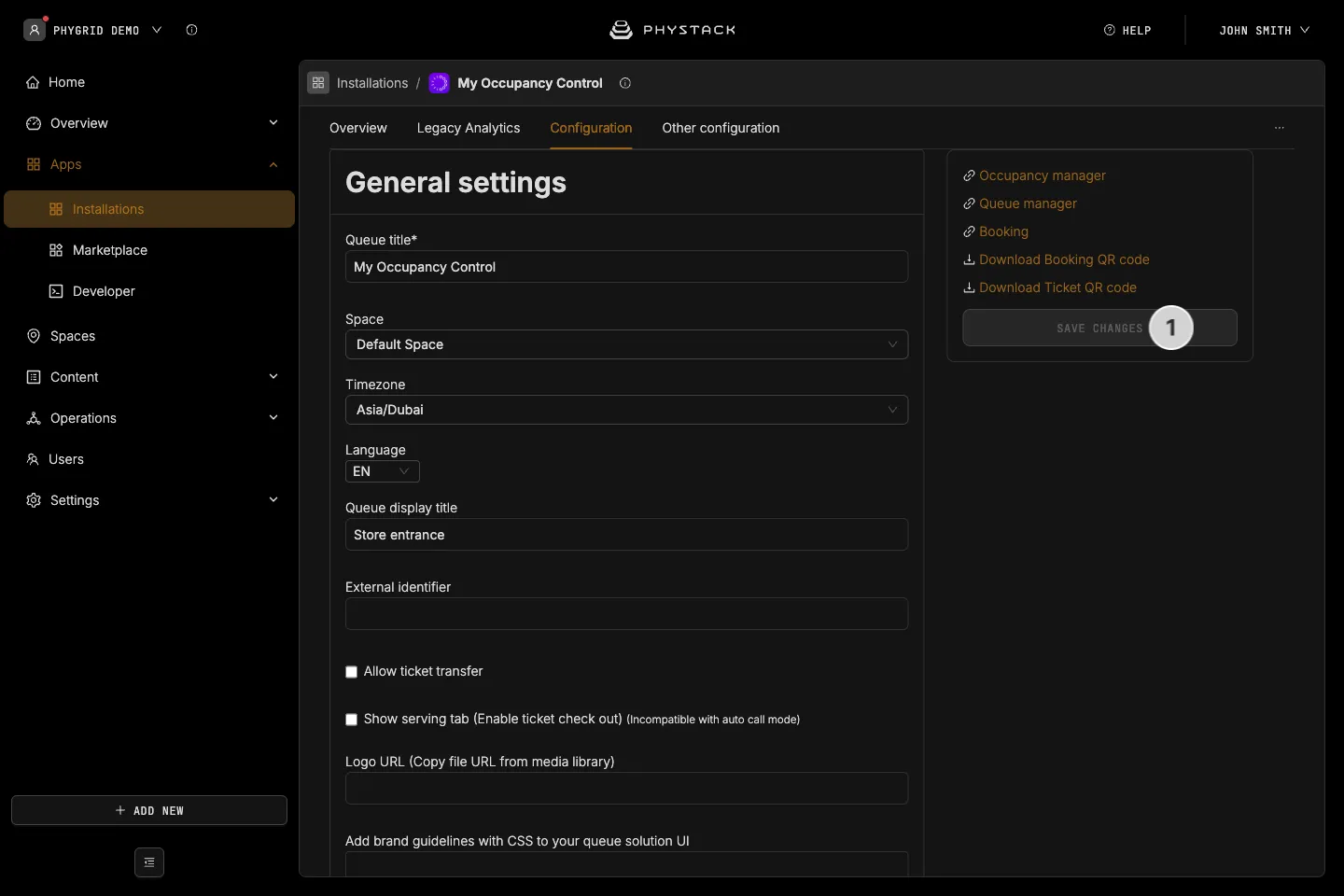Click the PhyStack logo in header
Image resolution: width=1344 pixels, height=896 pixels.
672,30
